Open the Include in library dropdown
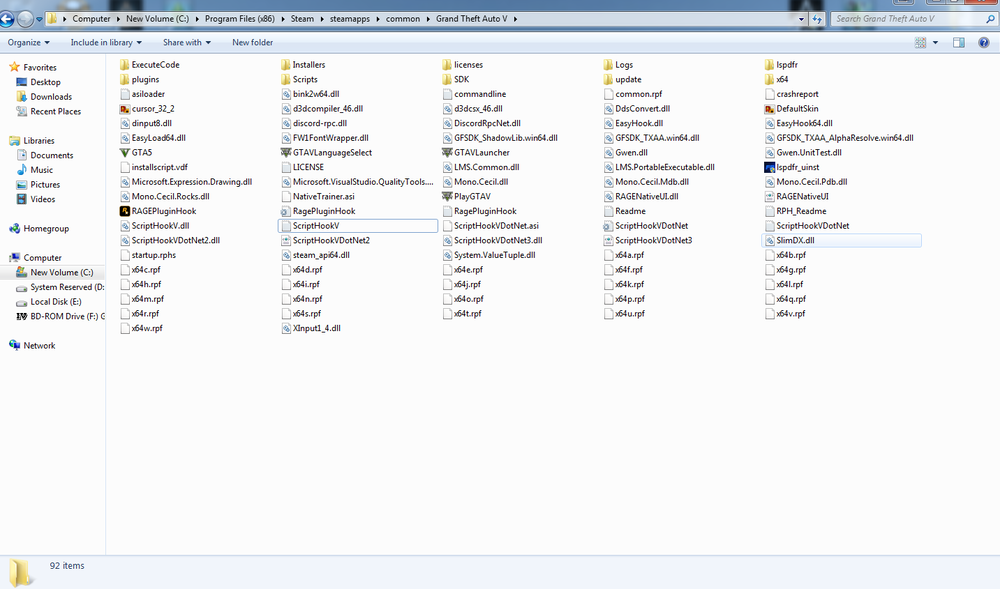The image size is (1000, 589). 106,43
